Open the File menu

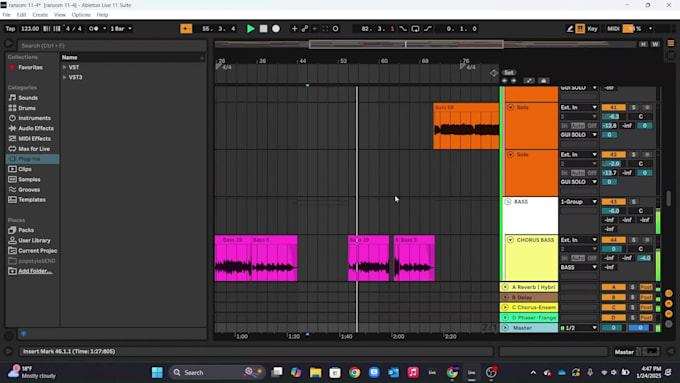[7, 15]
